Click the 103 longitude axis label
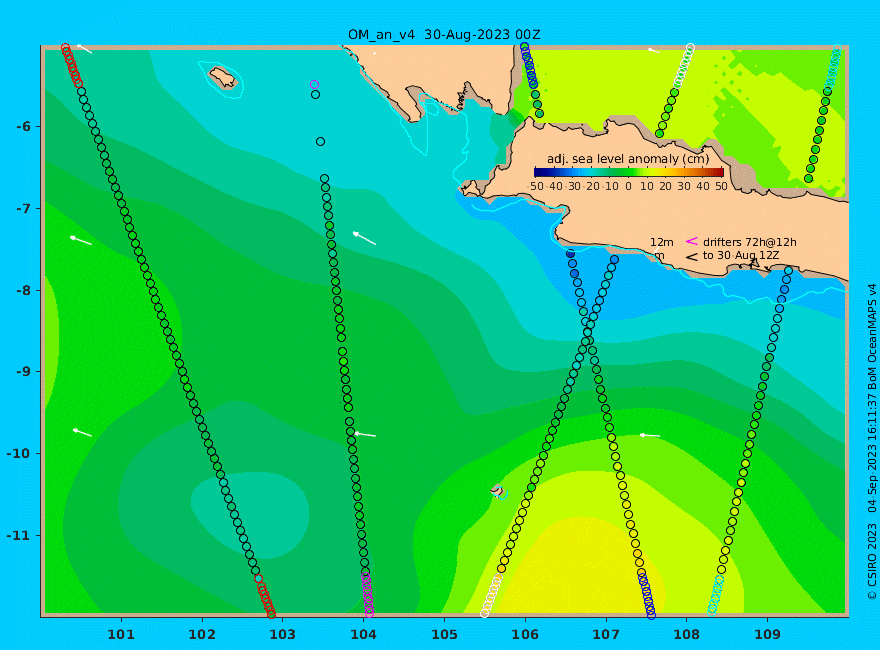Image resolution: width=880 pixels, height=650 pixels. (282, 635)
